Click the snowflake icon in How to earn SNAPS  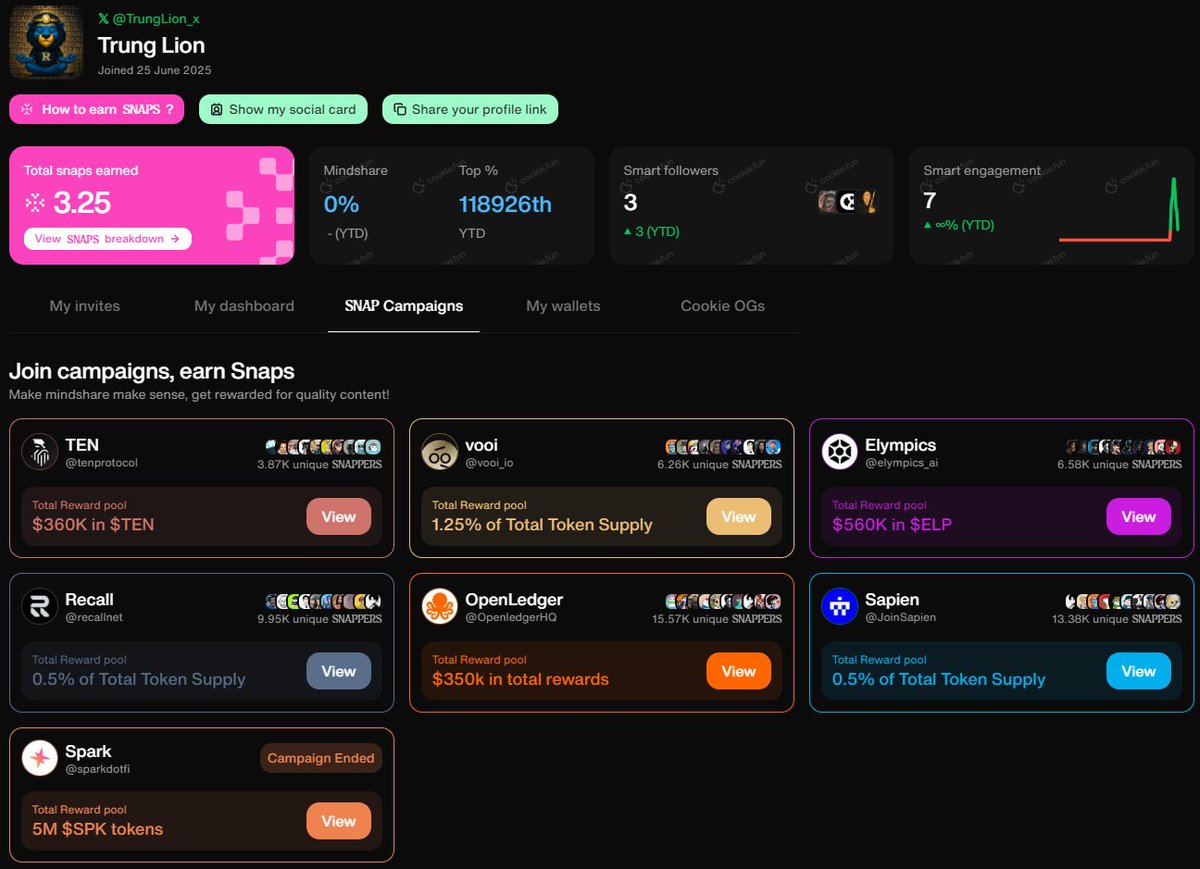click(28, 109)
